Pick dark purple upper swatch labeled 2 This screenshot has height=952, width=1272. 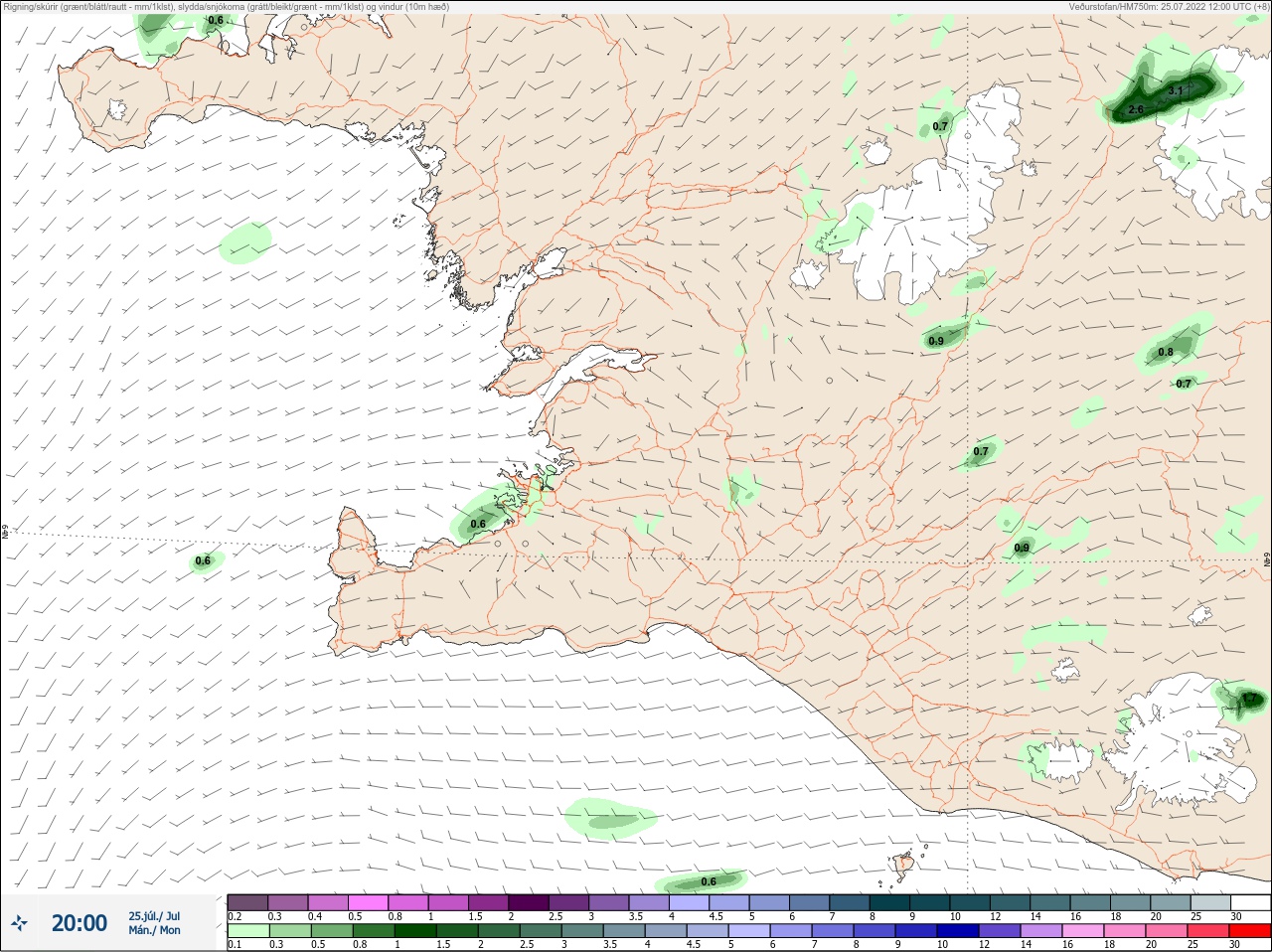click(x=528, y=902)
